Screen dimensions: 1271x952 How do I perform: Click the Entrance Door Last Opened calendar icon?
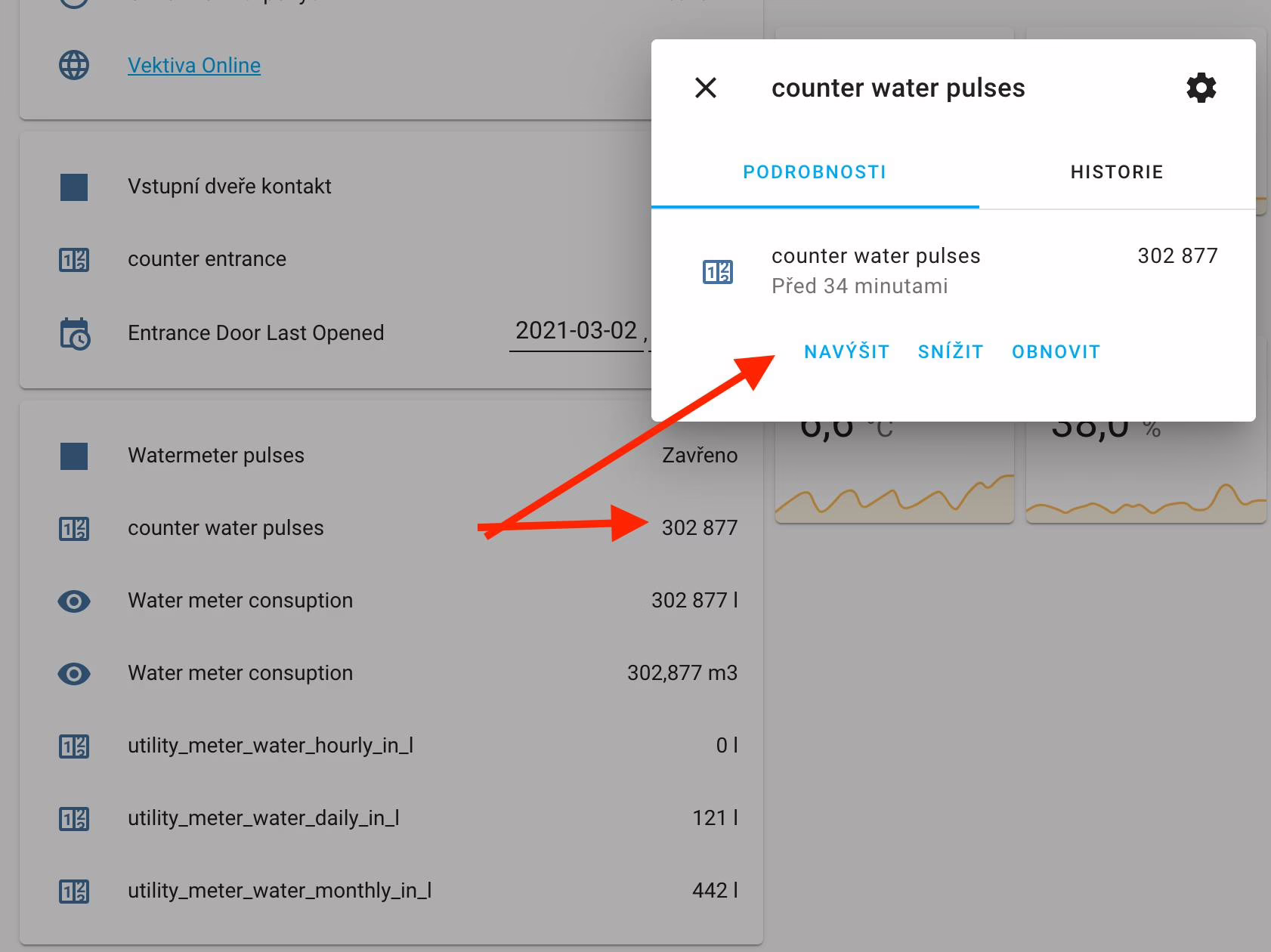[74, 333]
